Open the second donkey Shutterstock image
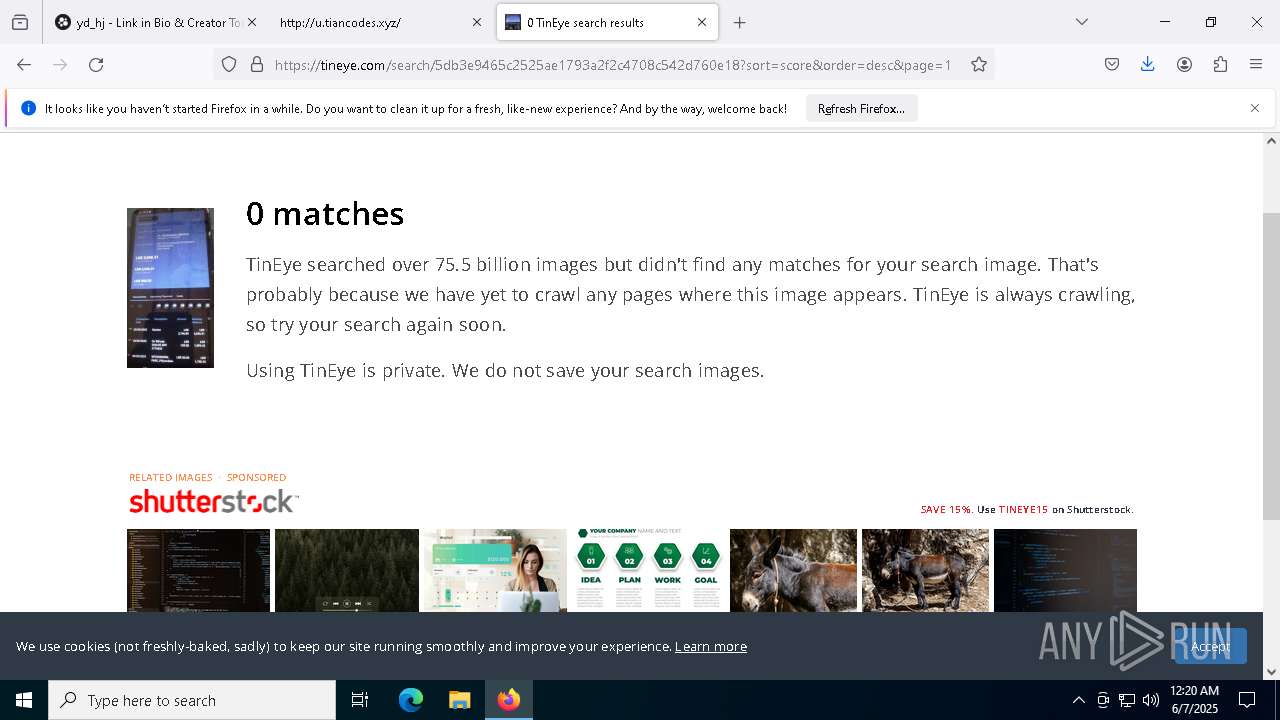The image size is (1280, 720). pyautogui.click(x=925, y=570)
